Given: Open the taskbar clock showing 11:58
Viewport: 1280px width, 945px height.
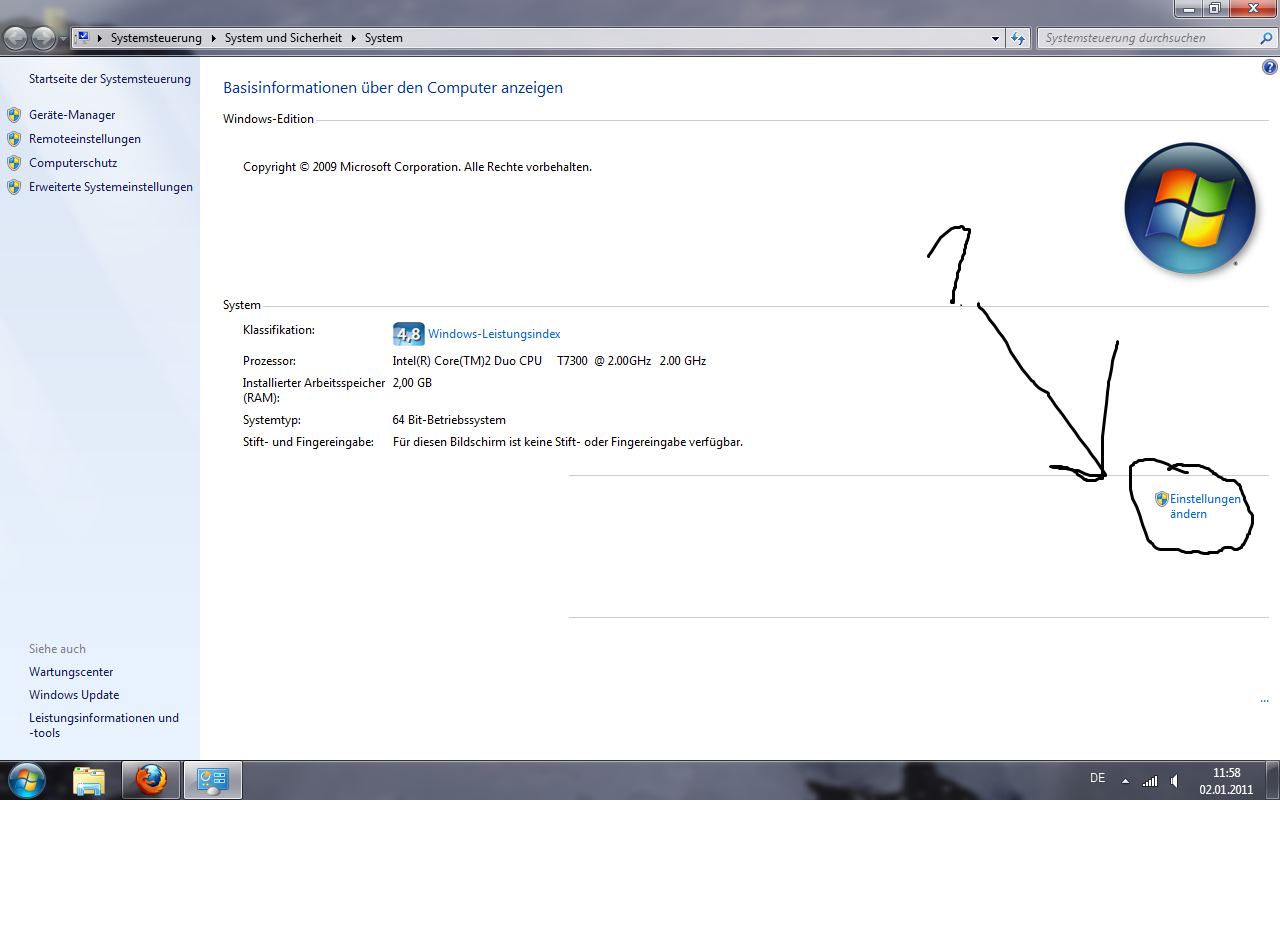Looking at the screenshot, I should tap(1226, 780).
